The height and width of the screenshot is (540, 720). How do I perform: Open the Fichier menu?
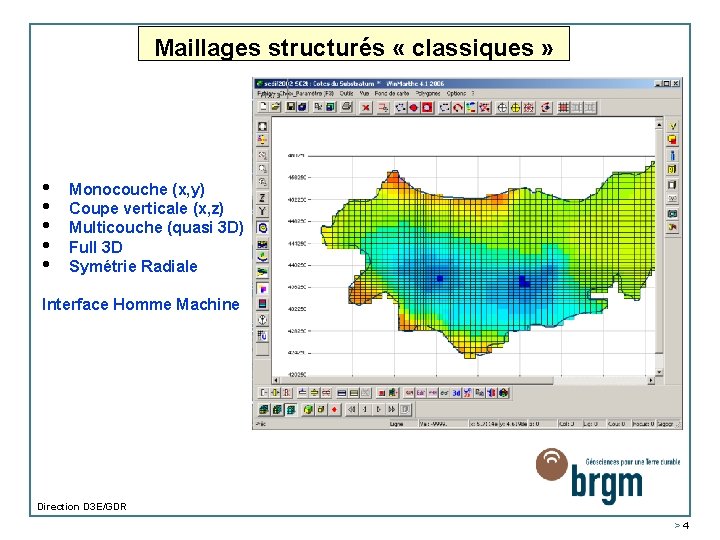click(267, 93)
